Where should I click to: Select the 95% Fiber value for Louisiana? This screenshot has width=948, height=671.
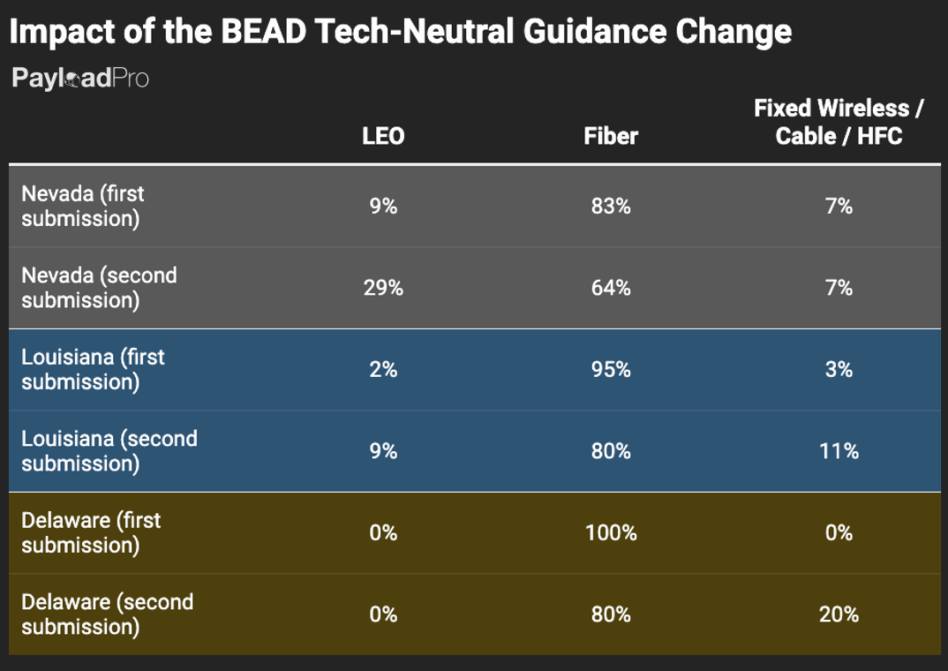click(x=610, y=369)
